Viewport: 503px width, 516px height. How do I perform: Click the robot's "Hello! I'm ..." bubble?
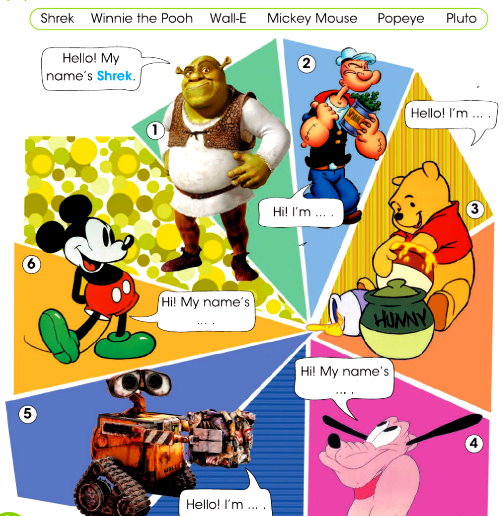(225, 503)
